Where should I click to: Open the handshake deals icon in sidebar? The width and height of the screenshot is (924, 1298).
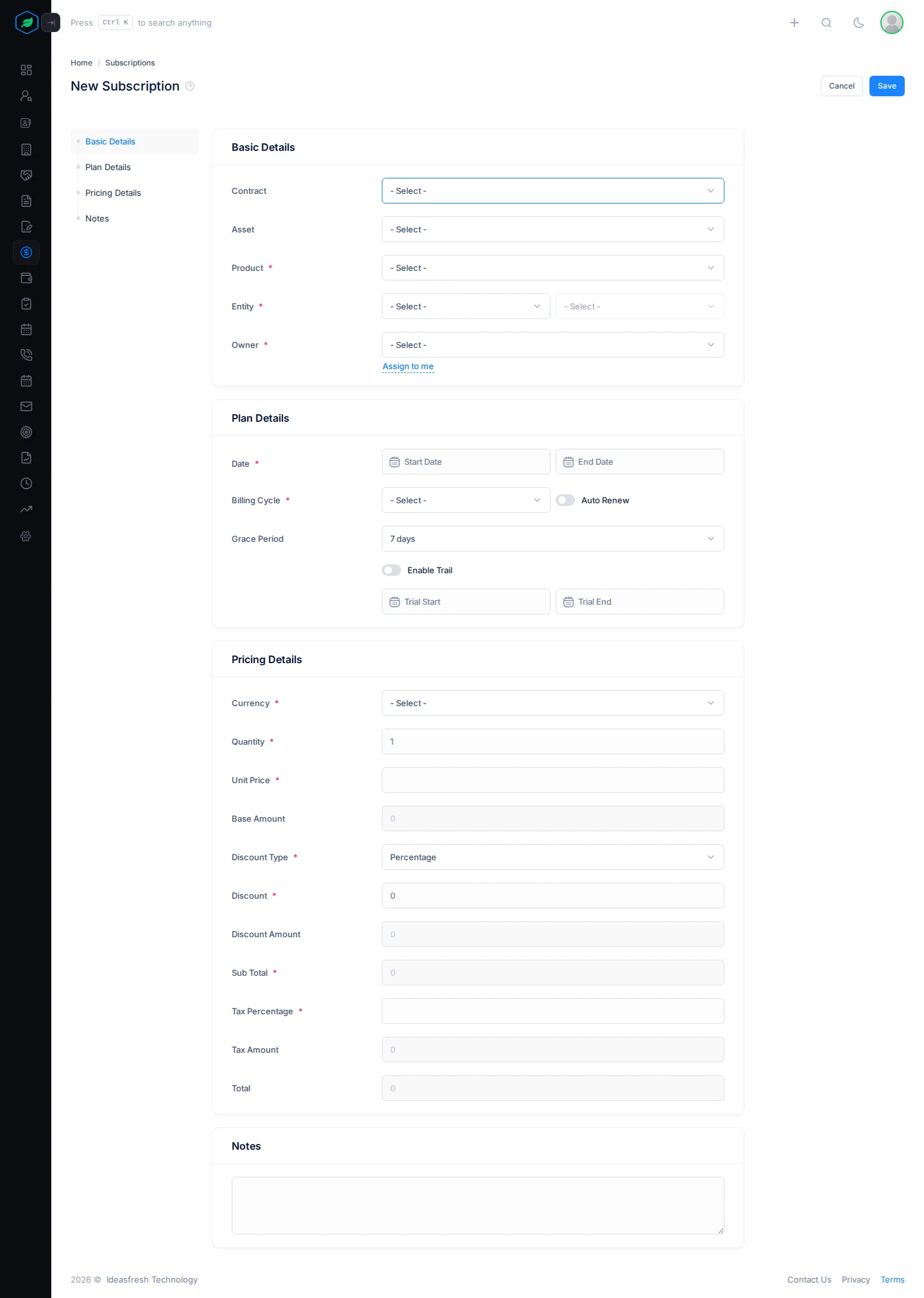(x=26, y=175)
